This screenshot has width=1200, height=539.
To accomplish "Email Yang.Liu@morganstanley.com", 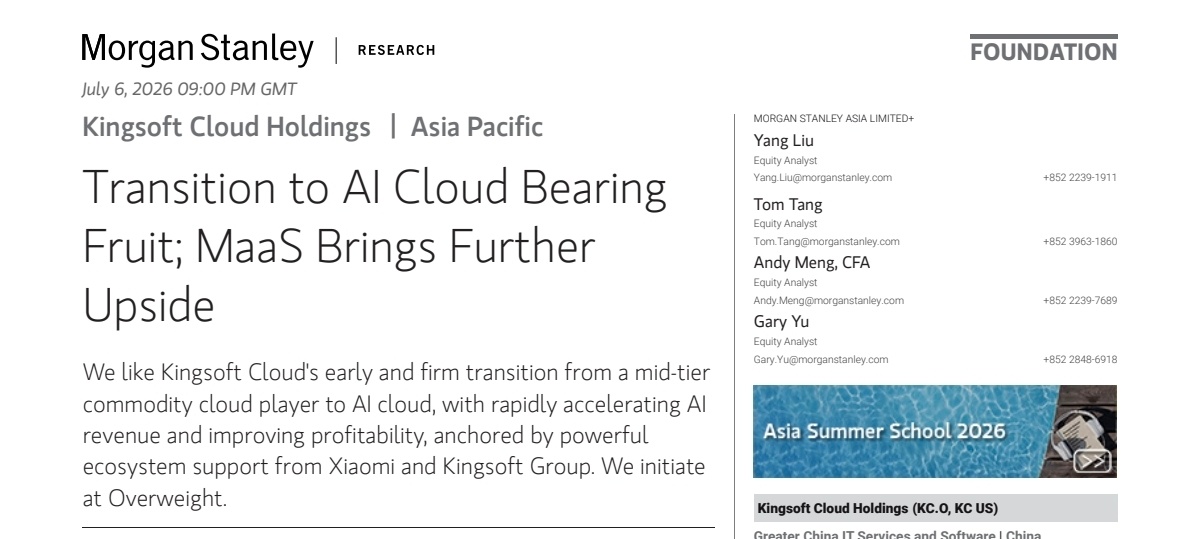I will pos(822,178).
